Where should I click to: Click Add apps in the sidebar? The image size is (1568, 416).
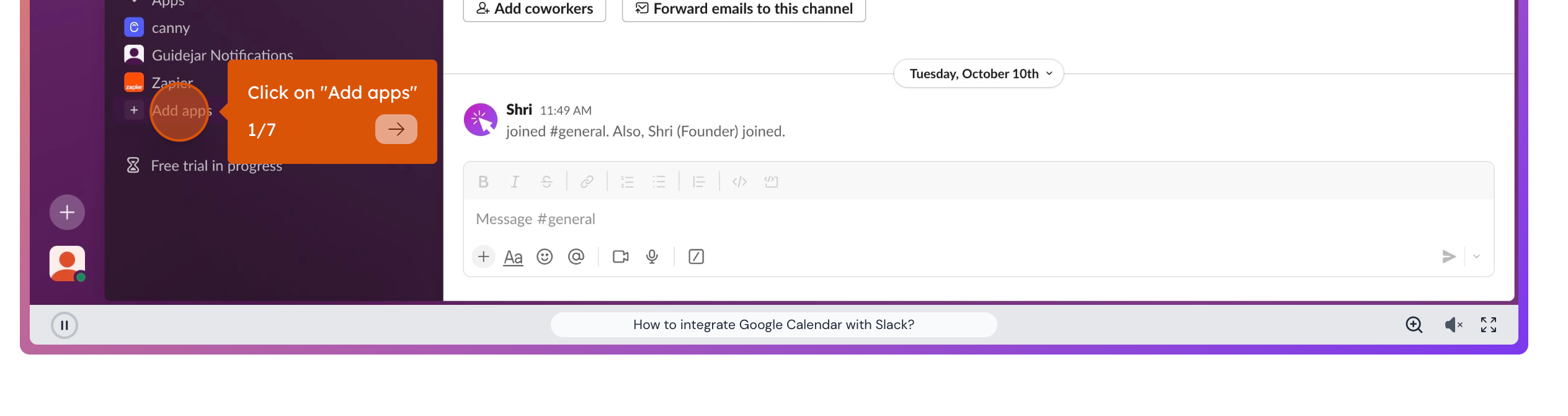(x=169, y=111)
